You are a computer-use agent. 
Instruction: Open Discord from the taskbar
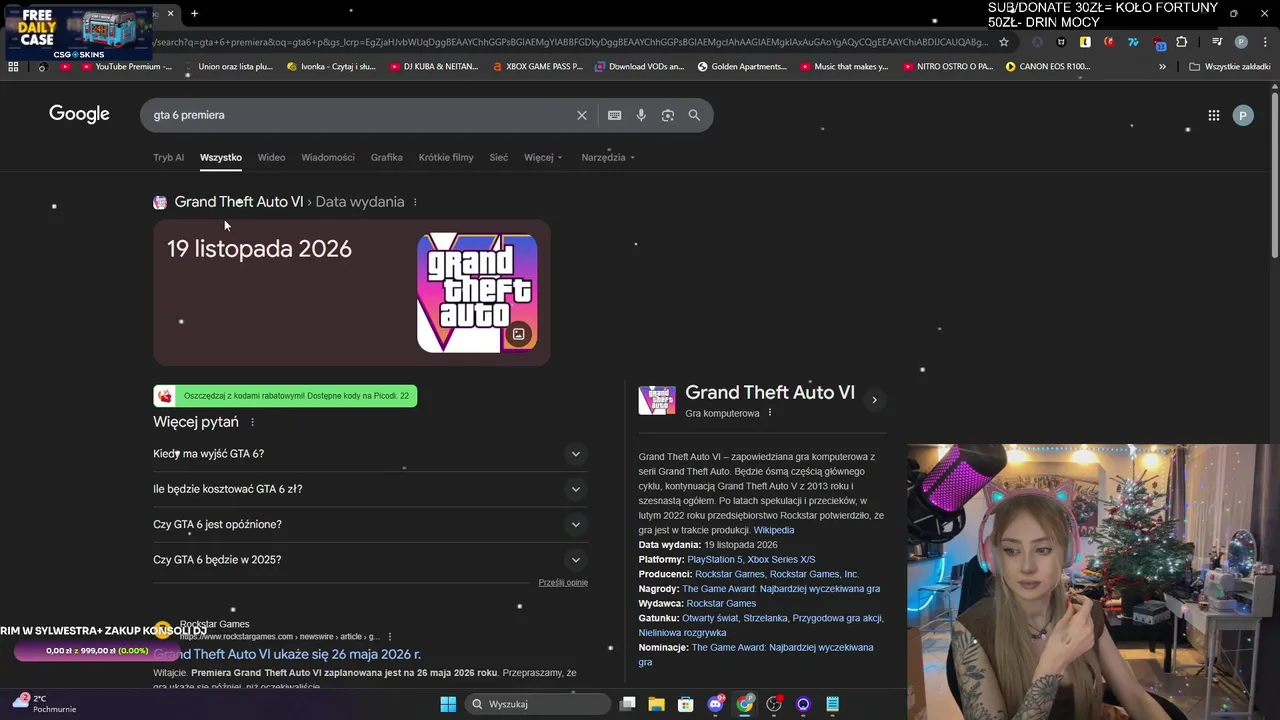click(715, 704)
